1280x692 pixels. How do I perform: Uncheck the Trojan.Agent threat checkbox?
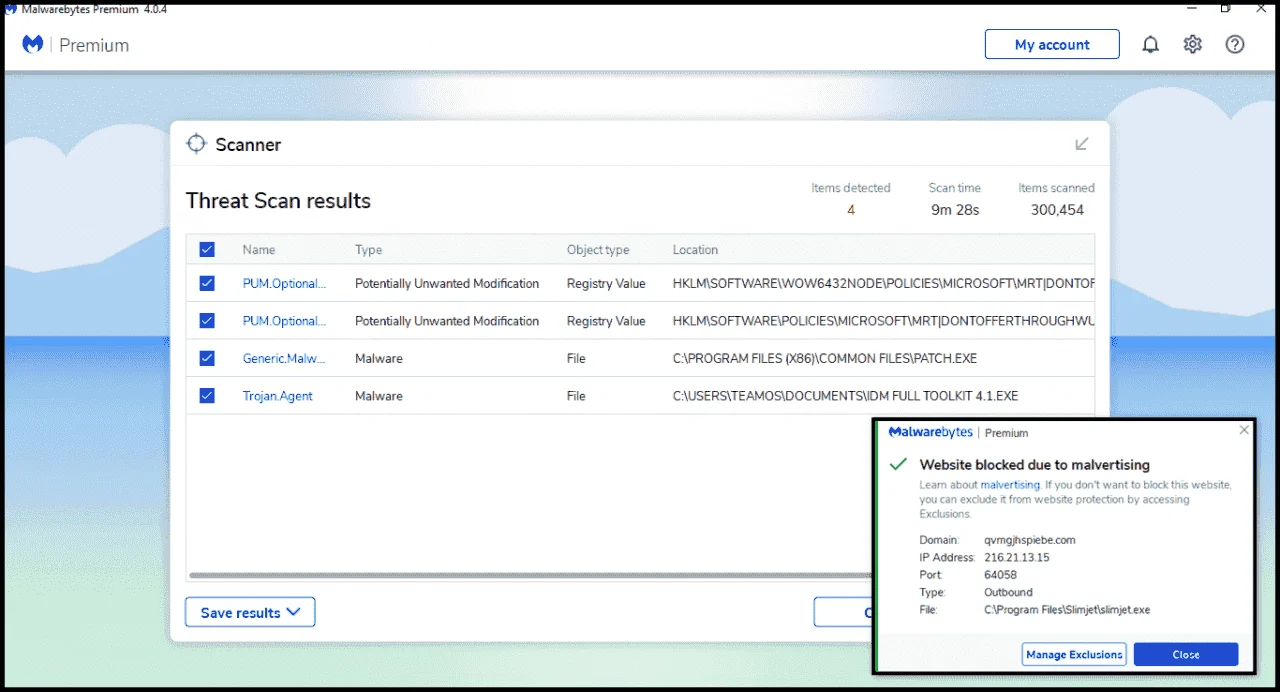point(207,395)
